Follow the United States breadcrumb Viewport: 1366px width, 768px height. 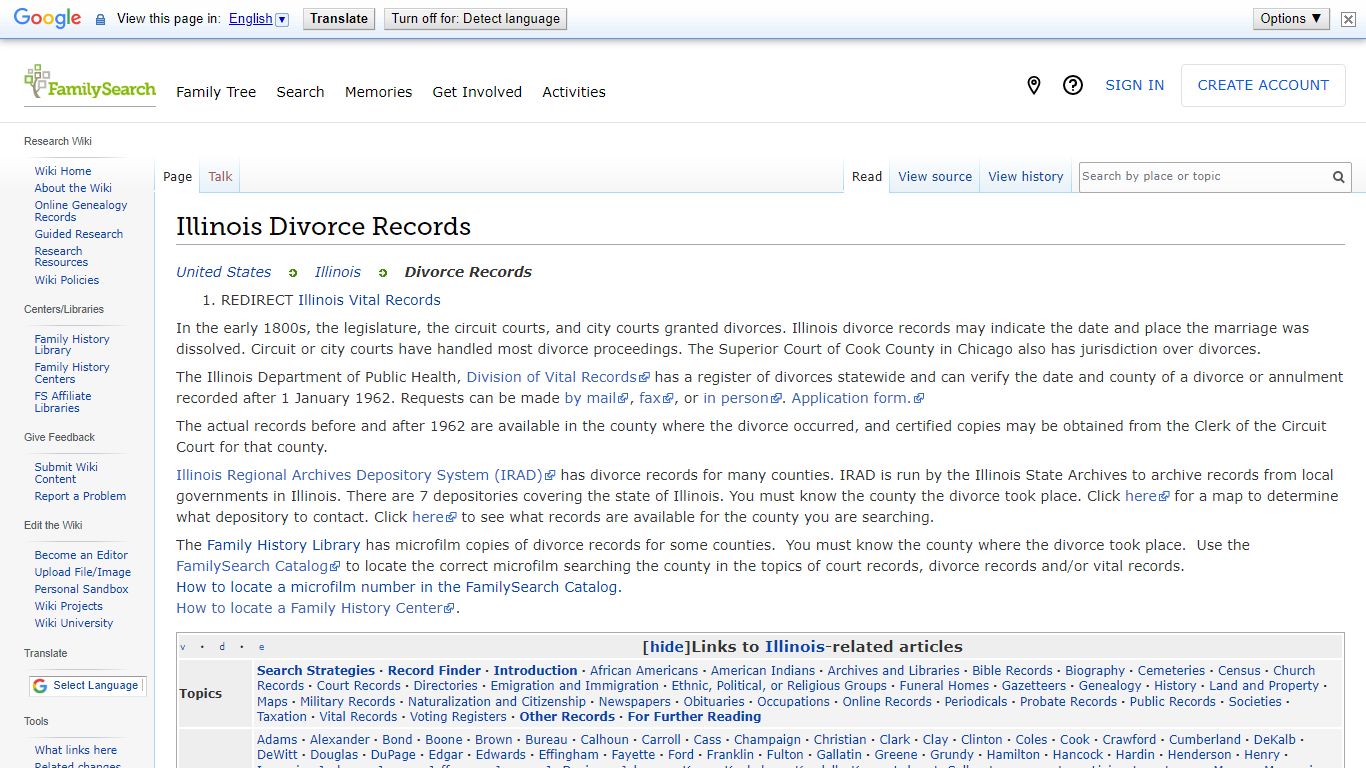pos(224,272)
